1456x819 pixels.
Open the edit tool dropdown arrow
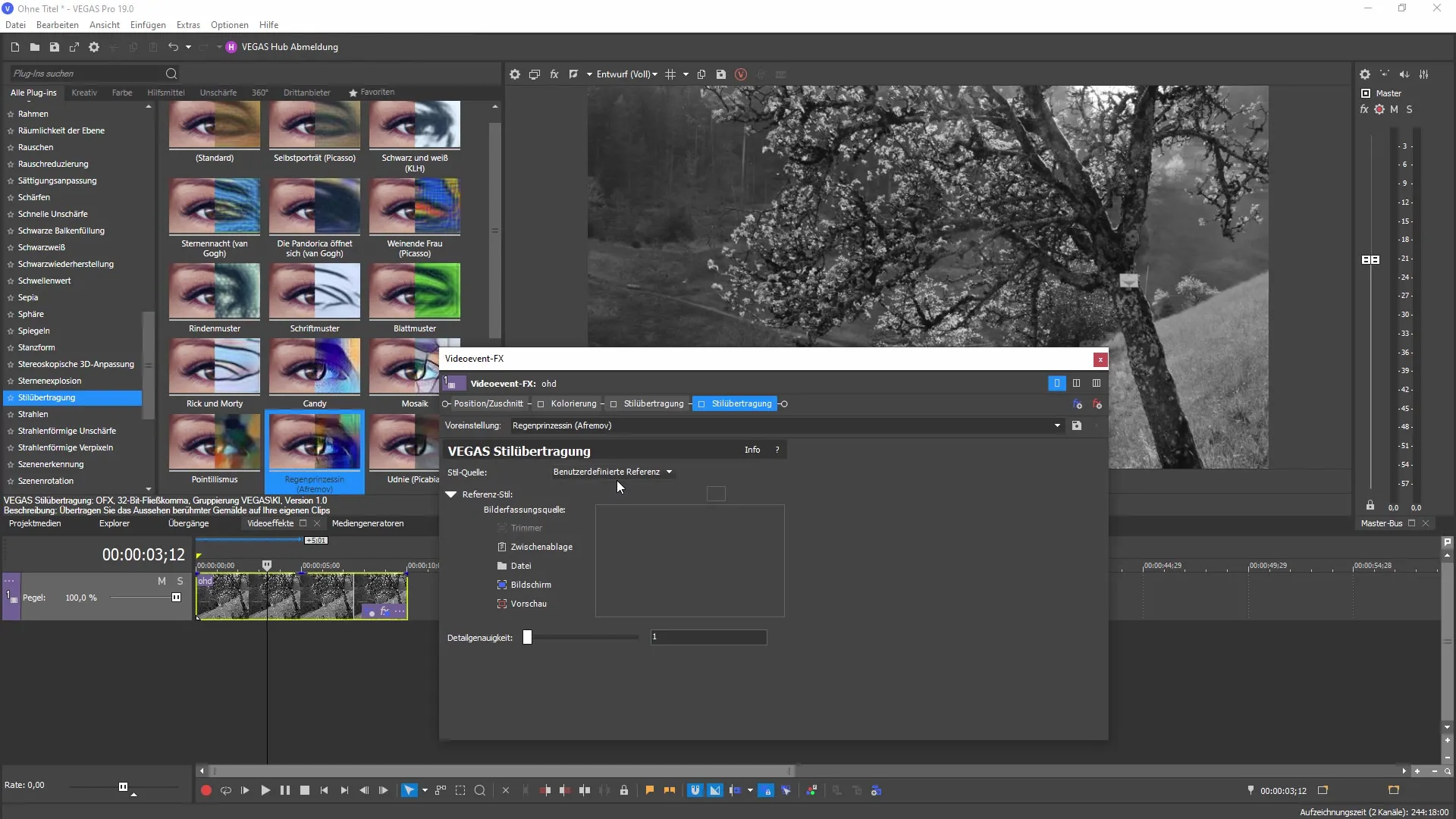pos(425,790)
